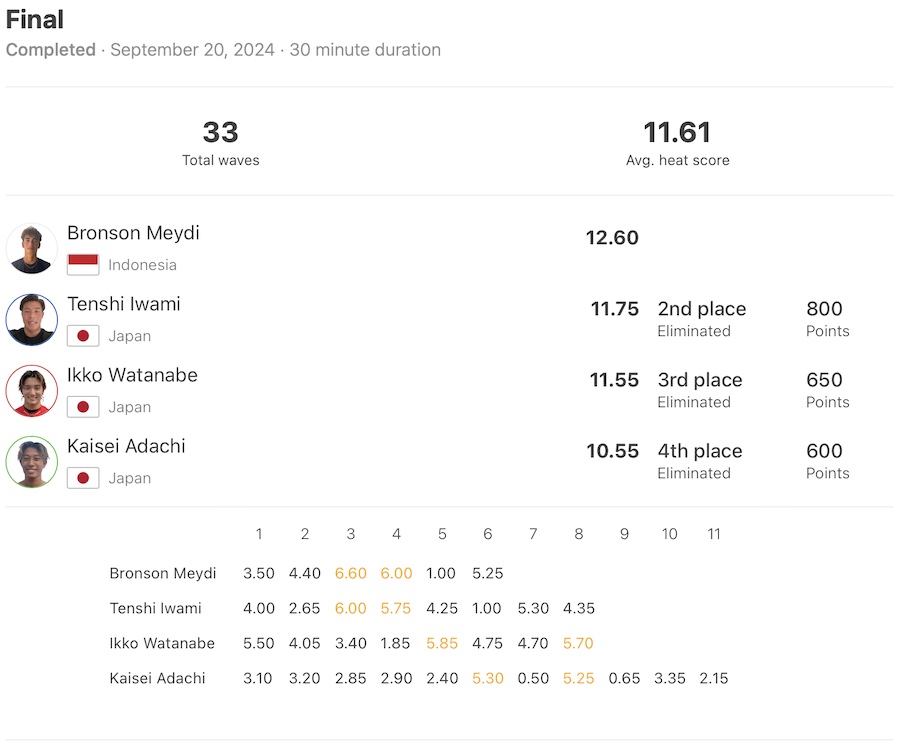Click Japan flag under Kaisei Adachi
Image resolution: width=900 pixels, height=748 pixels.
(83, 478)
